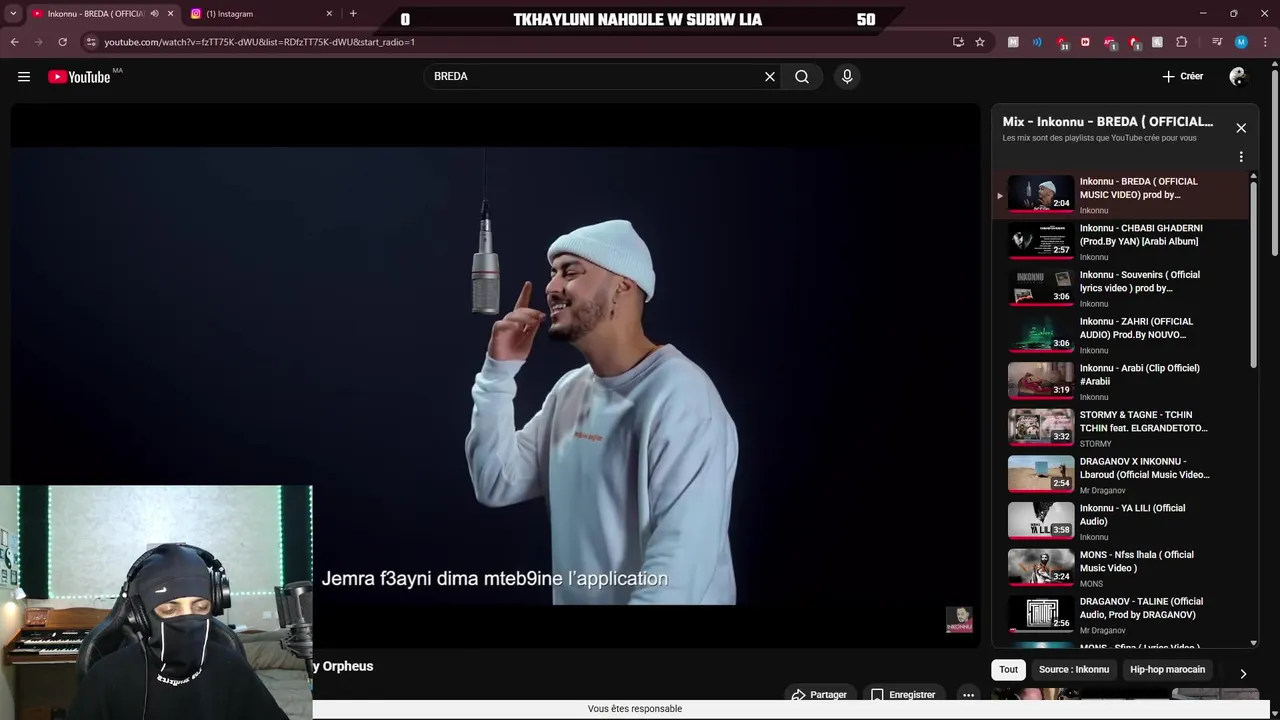1280x720 pixels.
Task: Click the Mix - Inkonnu - BREDA playlist title
Action: tap(1108, 122)
